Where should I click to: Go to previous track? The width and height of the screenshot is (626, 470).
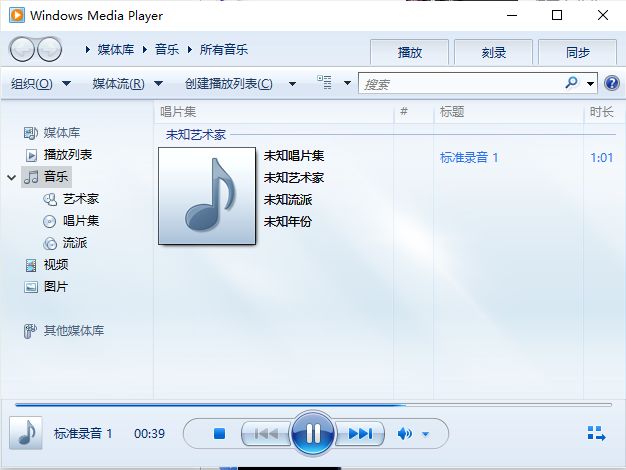pyautogui.click(x=266, y=433)
